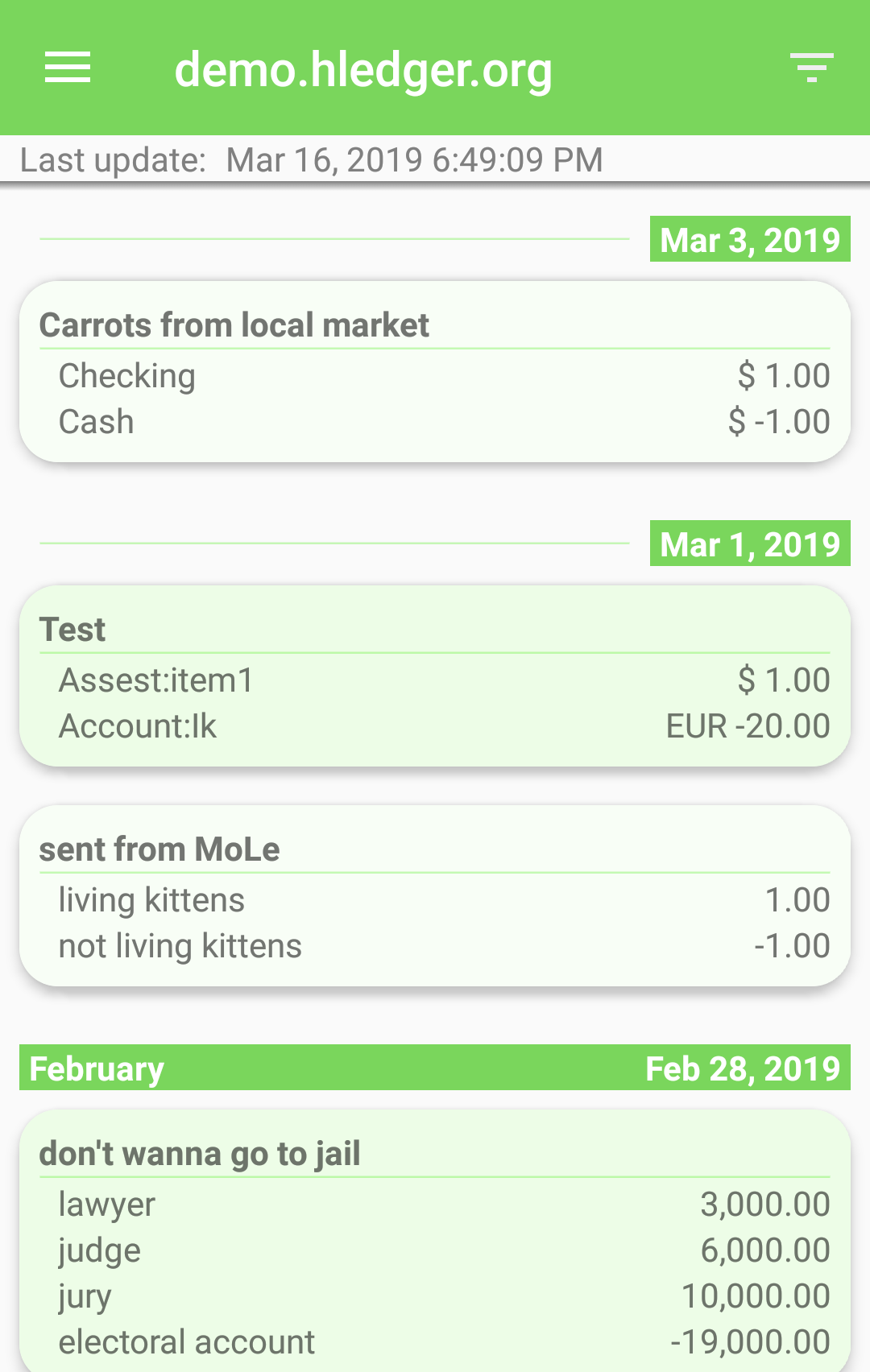870x1372 pixels.
Task: Tap the electoral account posting
Action: (435, 1342)
